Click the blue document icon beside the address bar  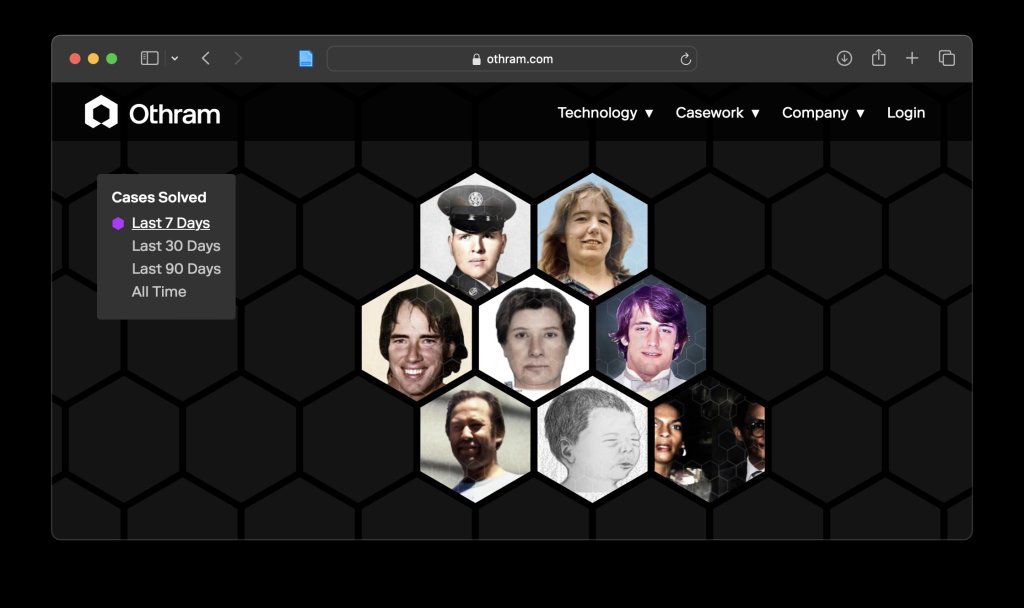306,58
